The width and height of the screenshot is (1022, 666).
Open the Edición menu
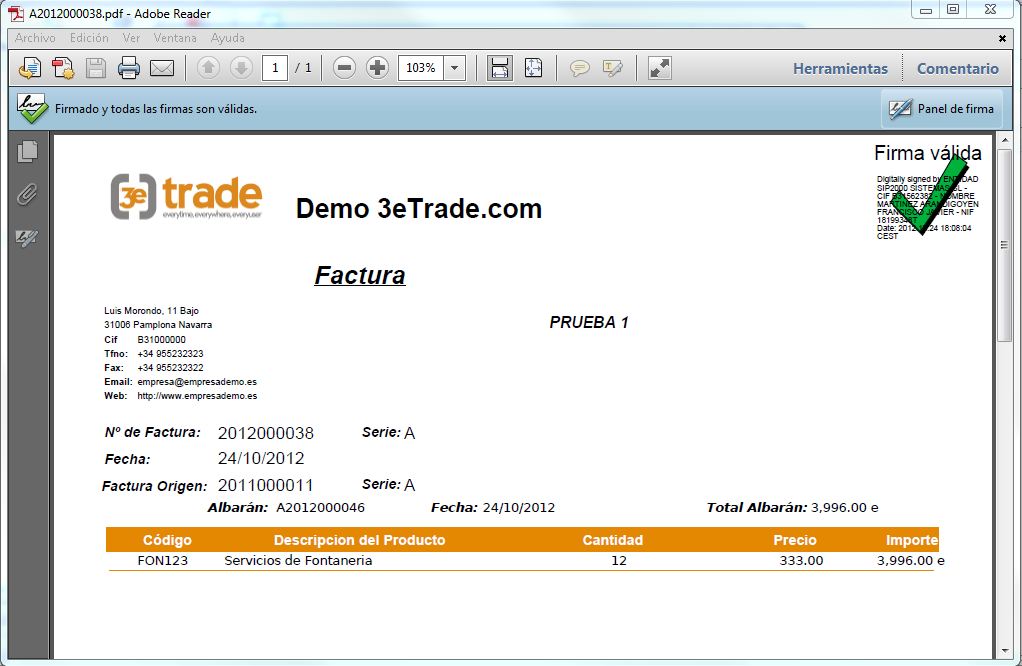pos(89,38)
